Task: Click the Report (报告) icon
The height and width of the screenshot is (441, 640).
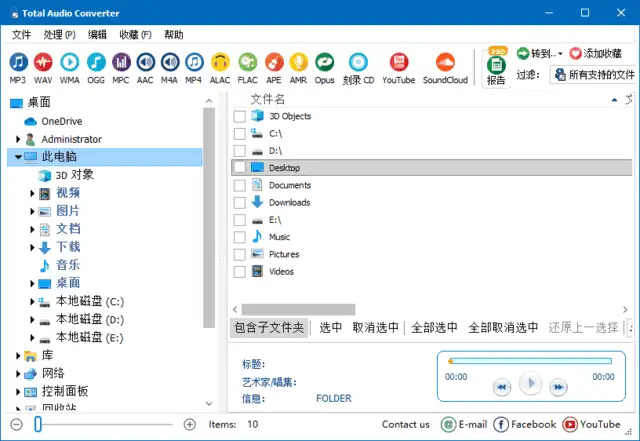Action: 496,68
